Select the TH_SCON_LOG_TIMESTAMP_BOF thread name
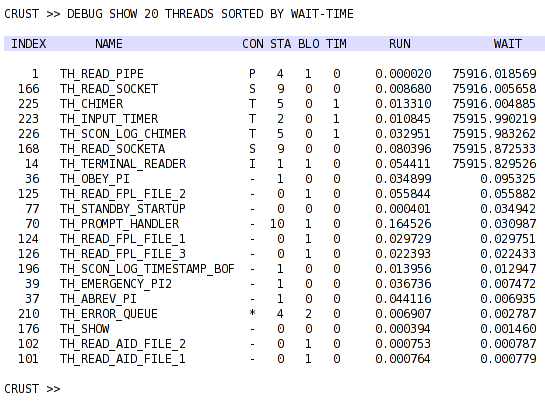The width and height of the screenshot is (545, 402). (x=147, y=269)
